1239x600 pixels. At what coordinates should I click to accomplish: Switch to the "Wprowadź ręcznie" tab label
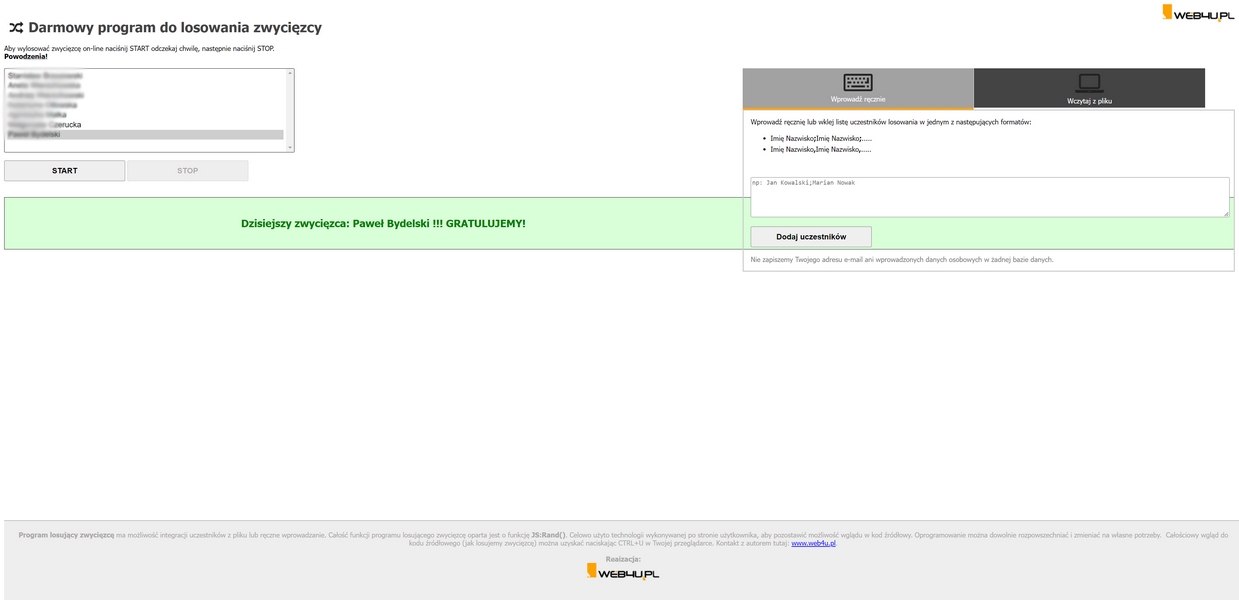(x=857, y=99)
